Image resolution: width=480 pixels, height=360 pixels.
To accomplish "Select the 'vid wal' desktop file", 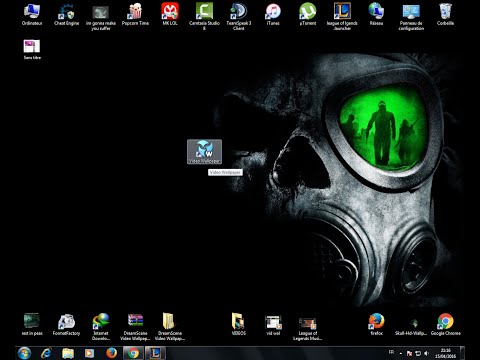I will 273,324.
